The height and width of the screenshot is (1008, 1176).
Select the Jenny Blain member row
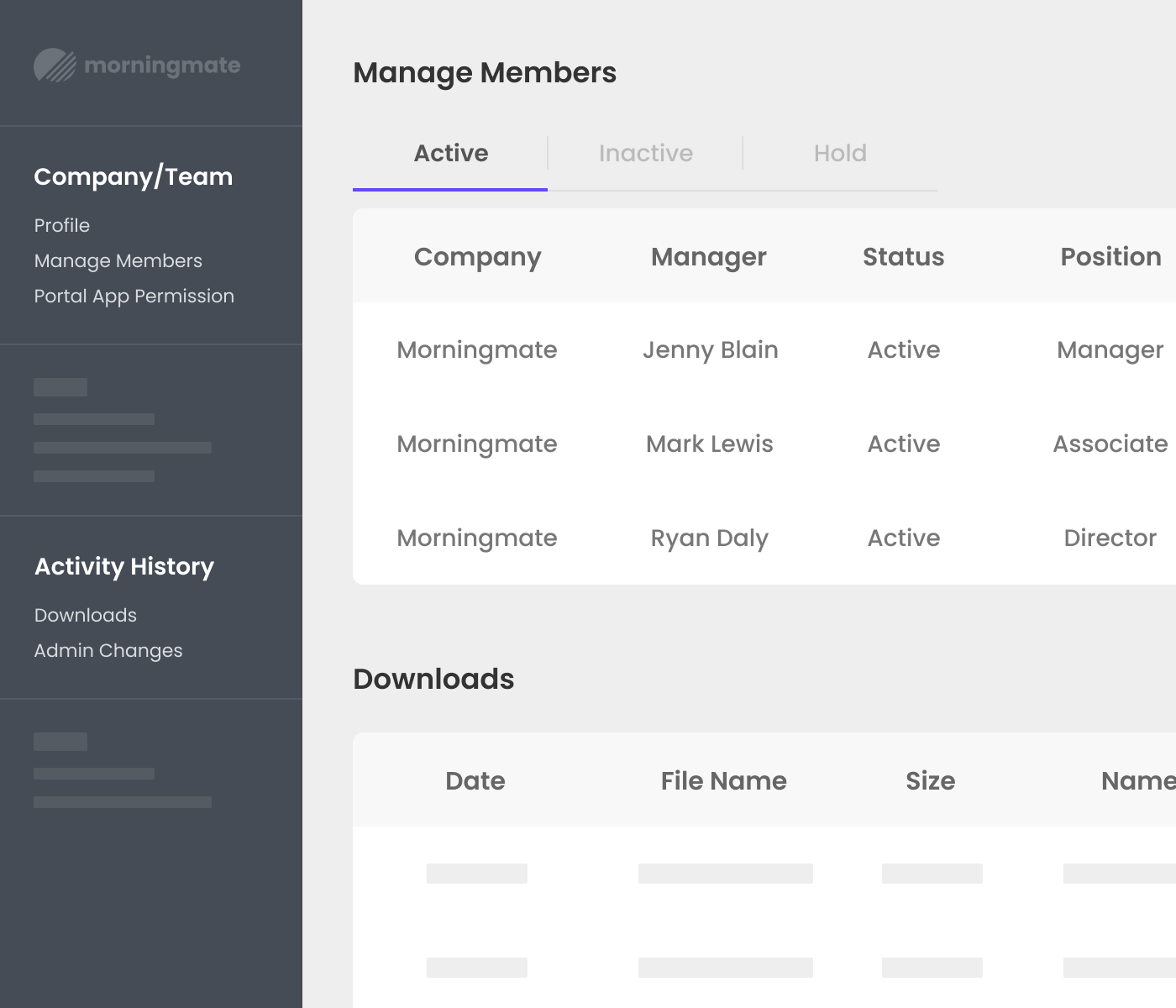(x=710, y=349)
